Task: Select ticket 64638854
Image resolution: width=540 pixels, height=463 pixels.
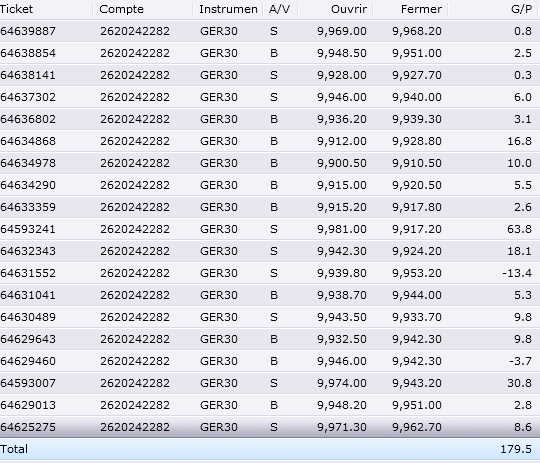Action: click(x=28, y=53)
